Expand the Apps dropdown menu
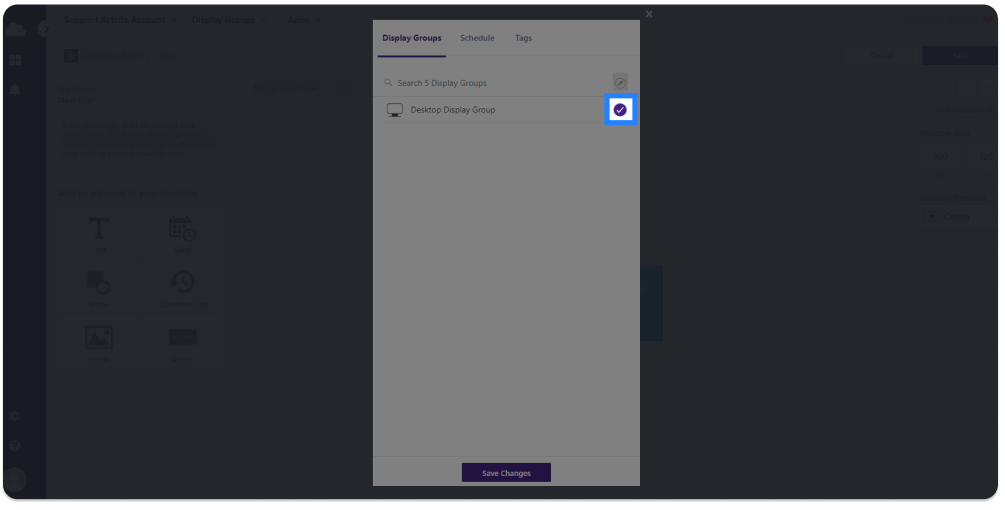1005x510 pixels. click(303, 20)
